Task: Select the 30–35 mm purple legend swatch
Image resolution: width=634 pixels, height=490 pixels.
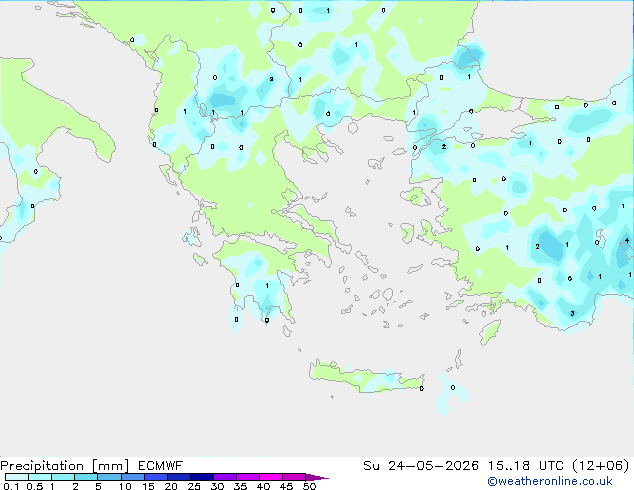Action: (x=225, y=477)
